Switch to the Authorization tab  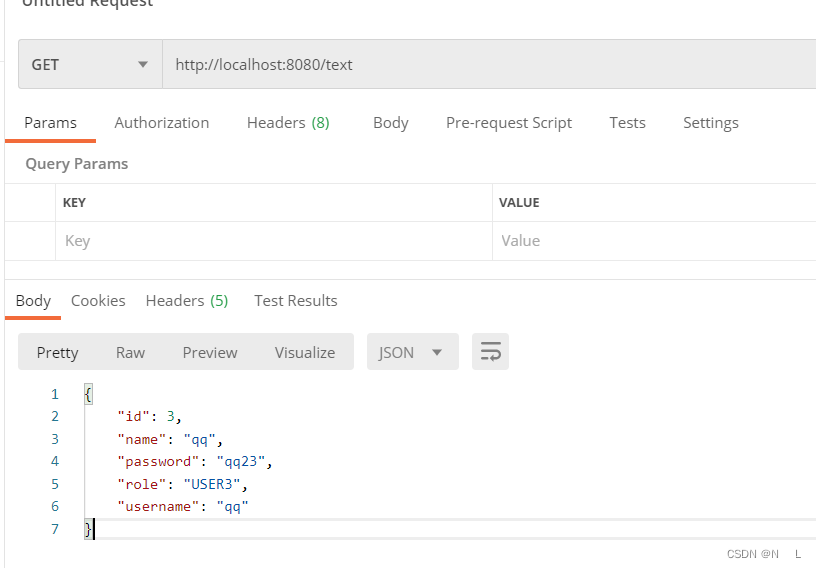pos(161,123)
